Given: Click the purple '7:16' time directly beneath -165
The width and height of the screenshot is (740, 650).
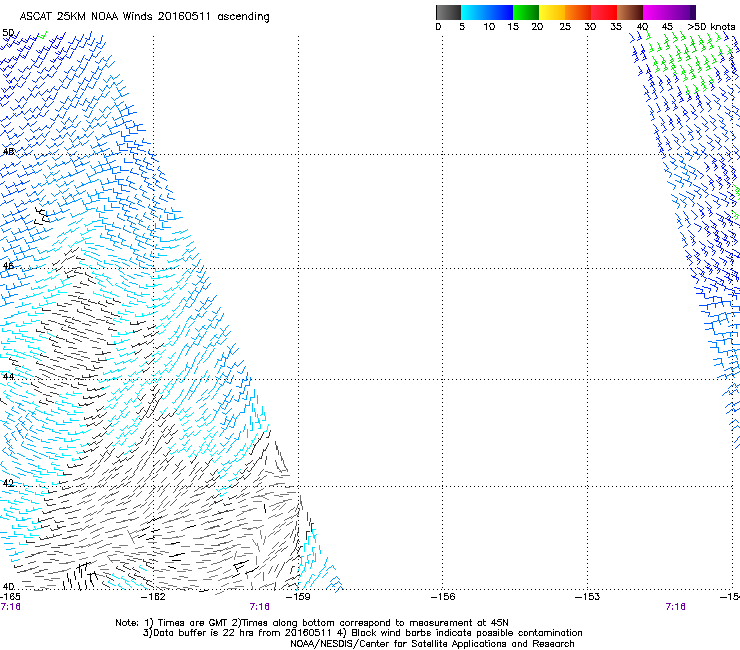Looking at the screenshot, I should pos(10,607).
